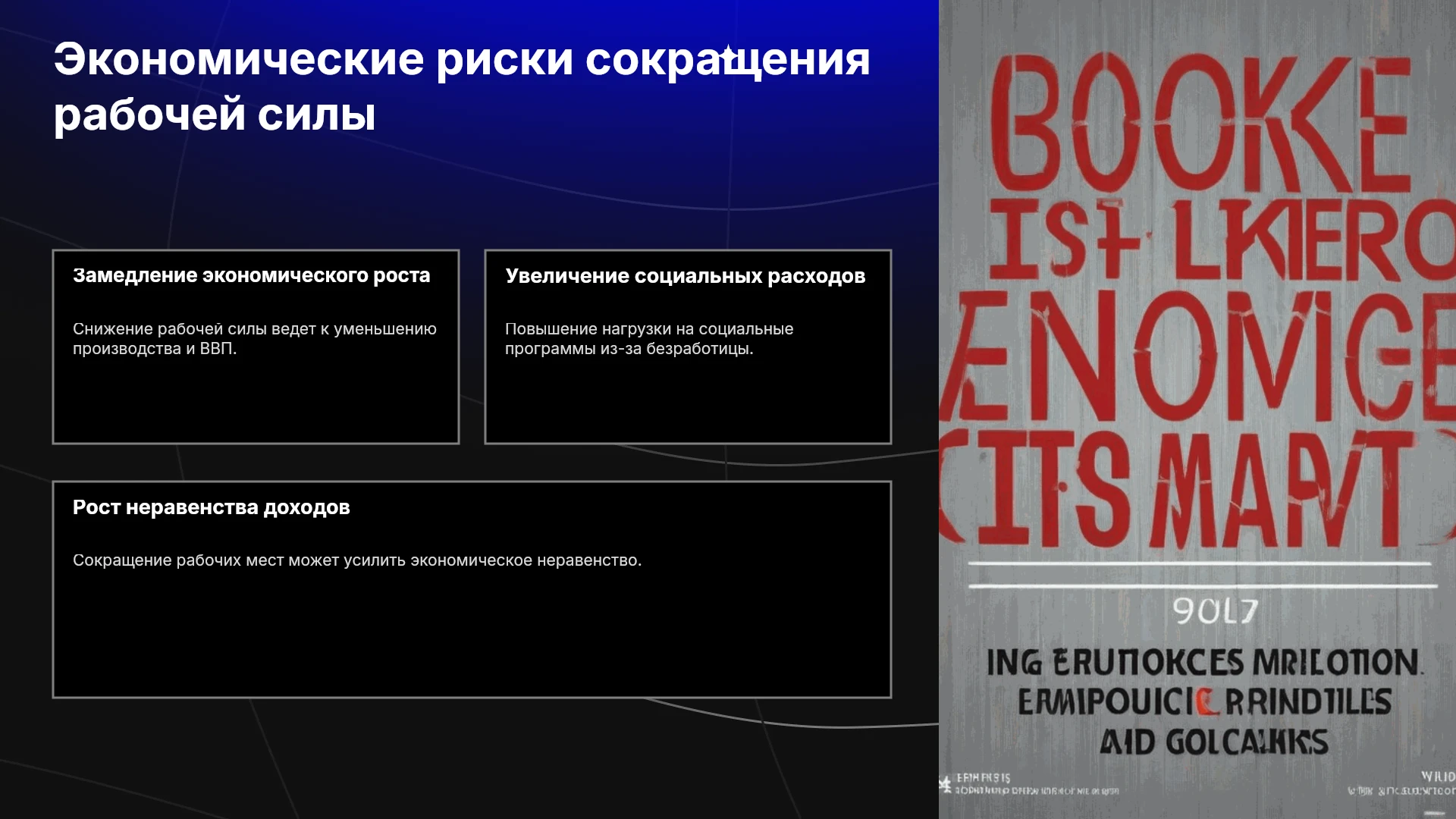Click the black "AID GOLCAKKS" poster line
Screen dimensions: 1456x819
(1214, 742)
